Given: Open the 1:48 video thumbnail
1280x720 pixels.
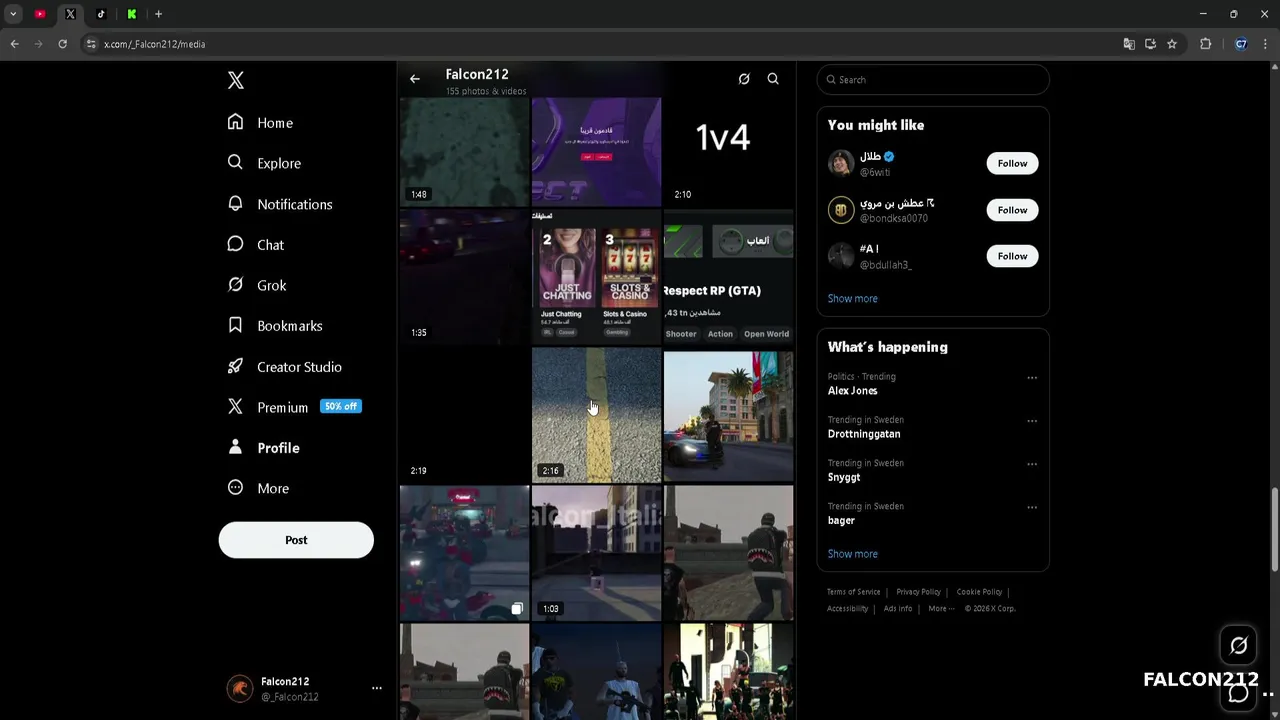Looking at the screenshot, I should tap(464, 152).
